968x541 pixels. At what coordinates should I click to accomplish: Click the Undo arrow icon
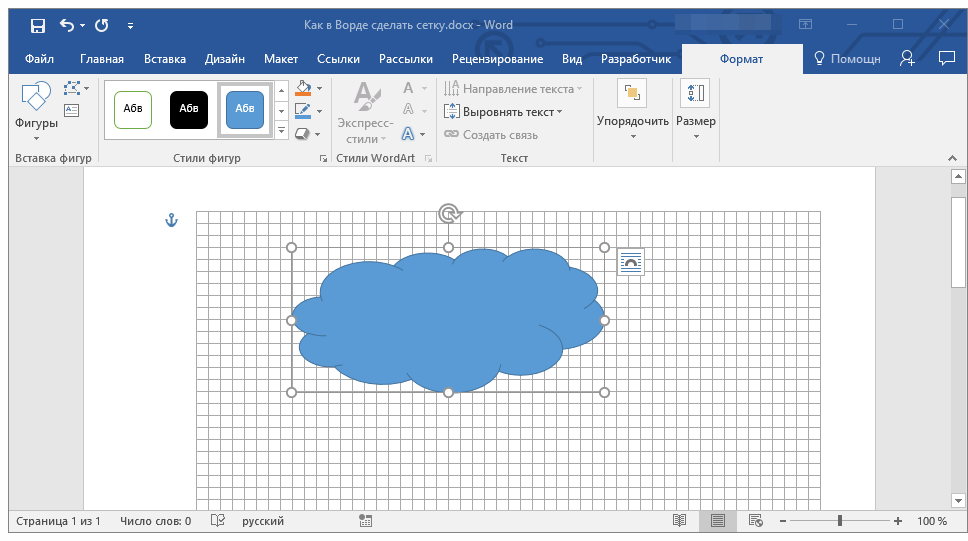[67, 25]
